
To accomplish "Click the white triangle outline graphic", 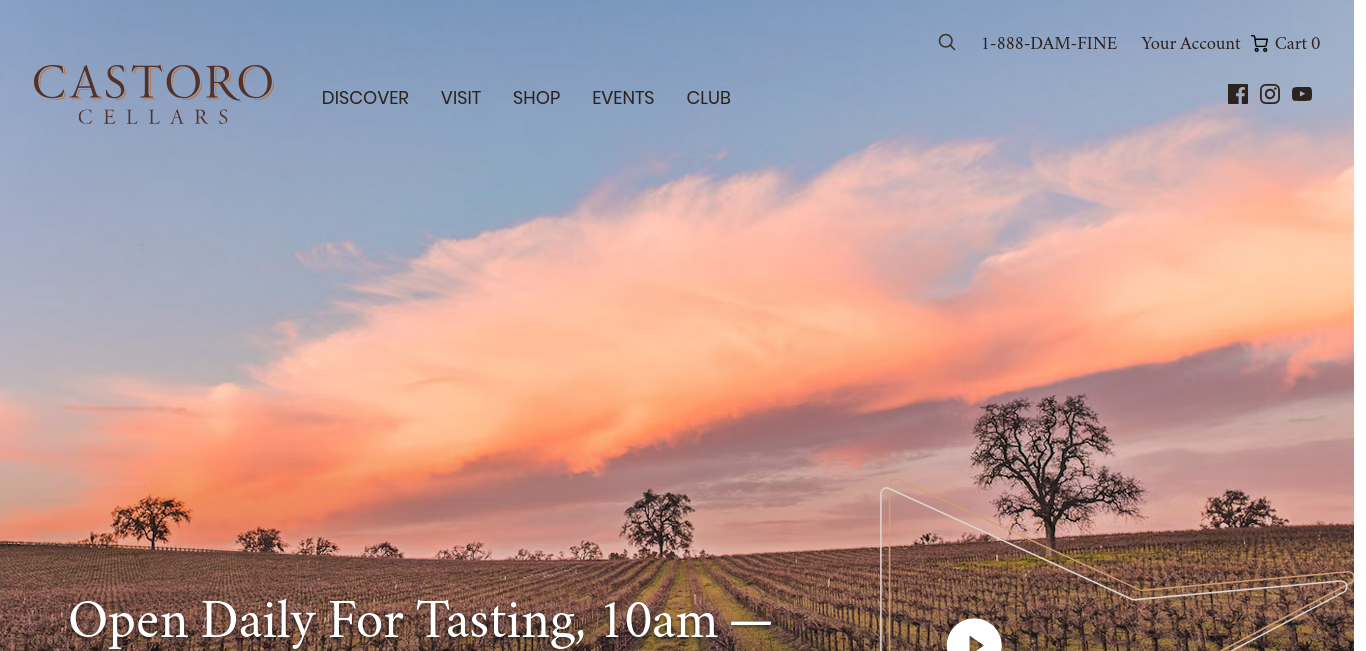I will [x=1110, y=570].
